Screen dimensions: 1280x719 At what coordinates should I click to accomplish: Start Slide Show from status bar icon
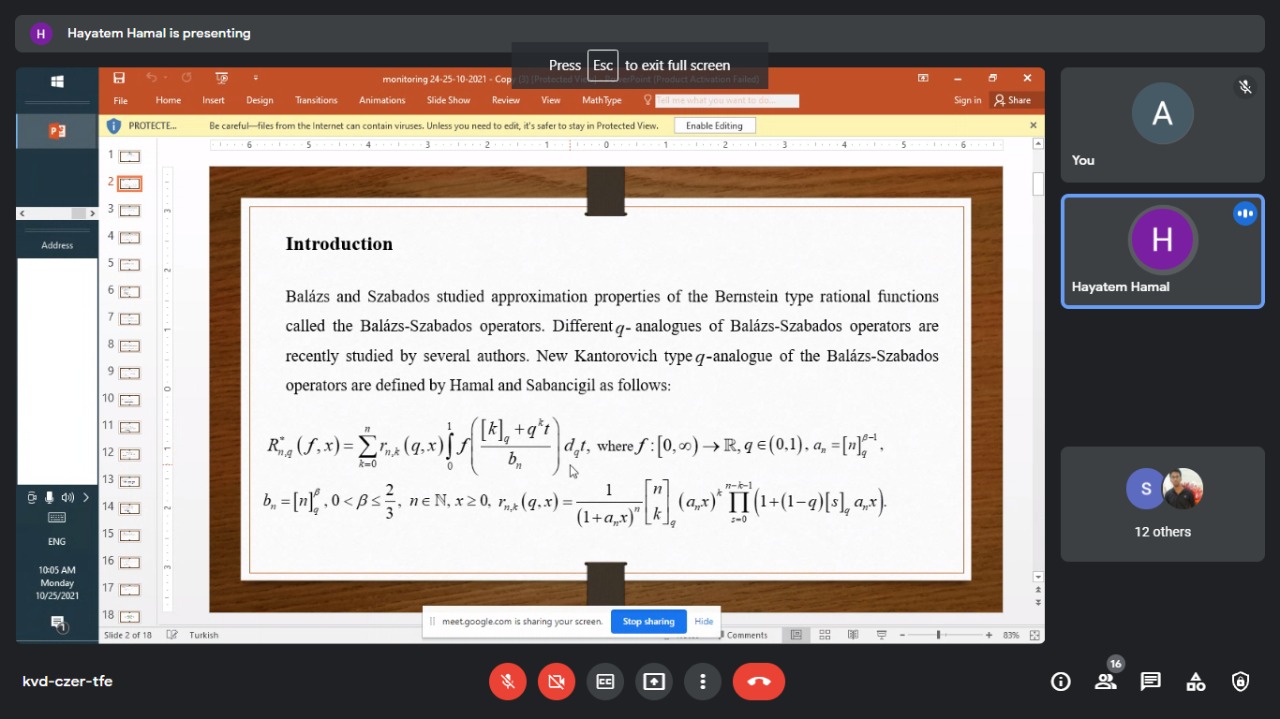pyautogui.click(x=881, y=635)
